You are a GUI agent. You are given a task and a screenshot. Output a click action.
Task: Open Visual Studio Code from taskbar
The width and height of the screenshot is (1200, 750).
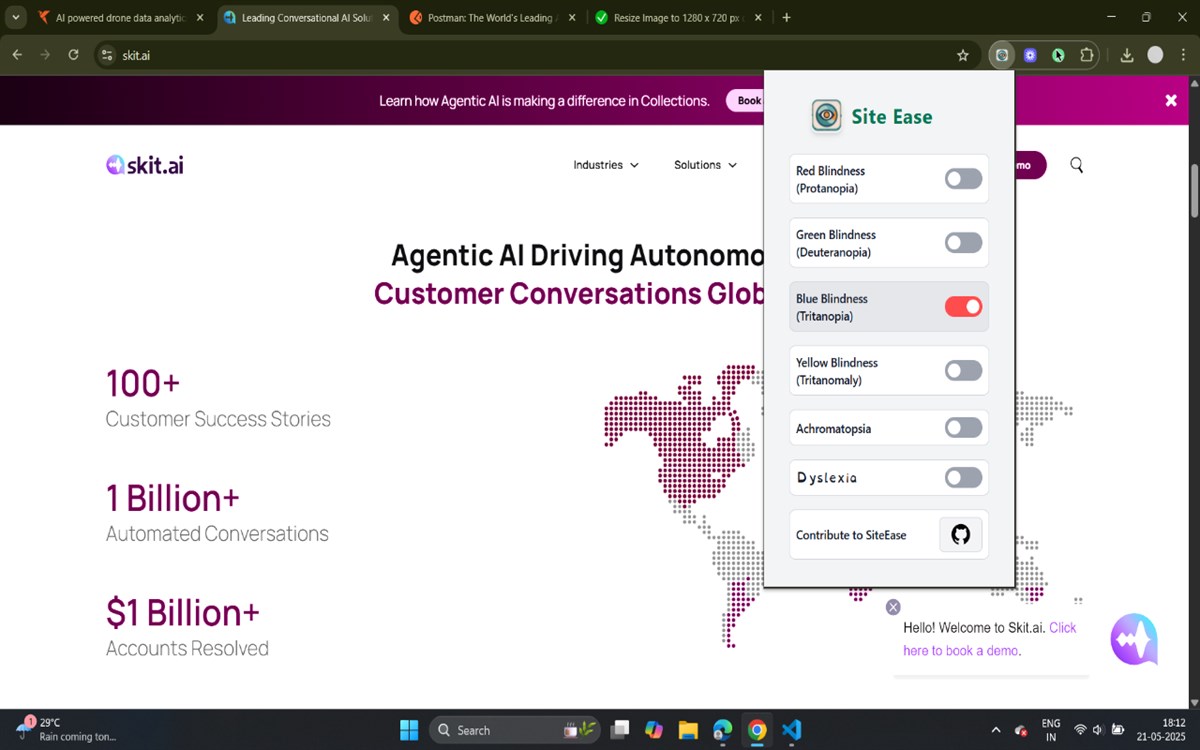(791, 730)
